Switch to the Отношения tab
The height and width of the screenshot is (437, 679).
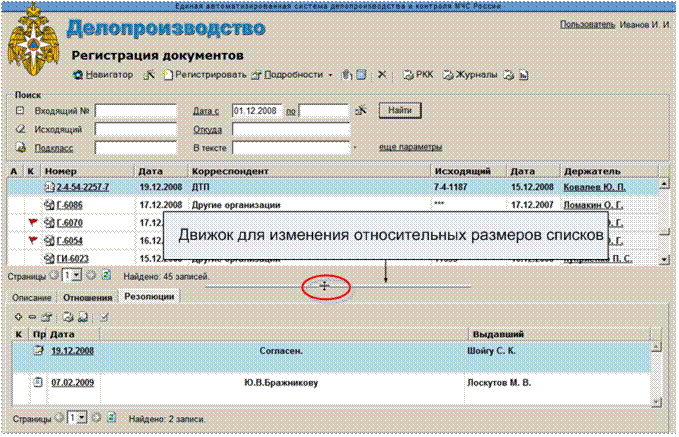(x=87, y=298)
